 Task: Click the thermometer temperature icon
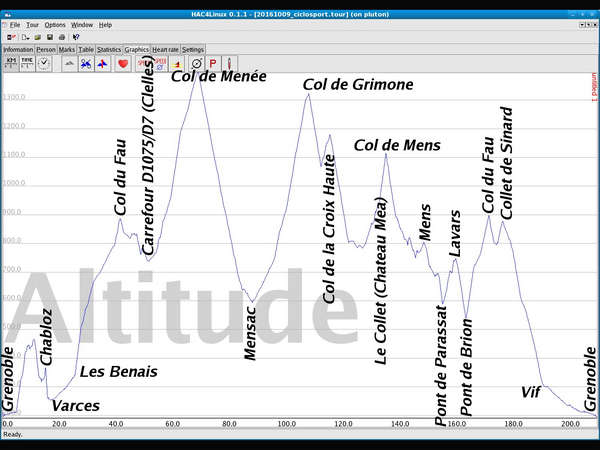click(x=230, y=63)
